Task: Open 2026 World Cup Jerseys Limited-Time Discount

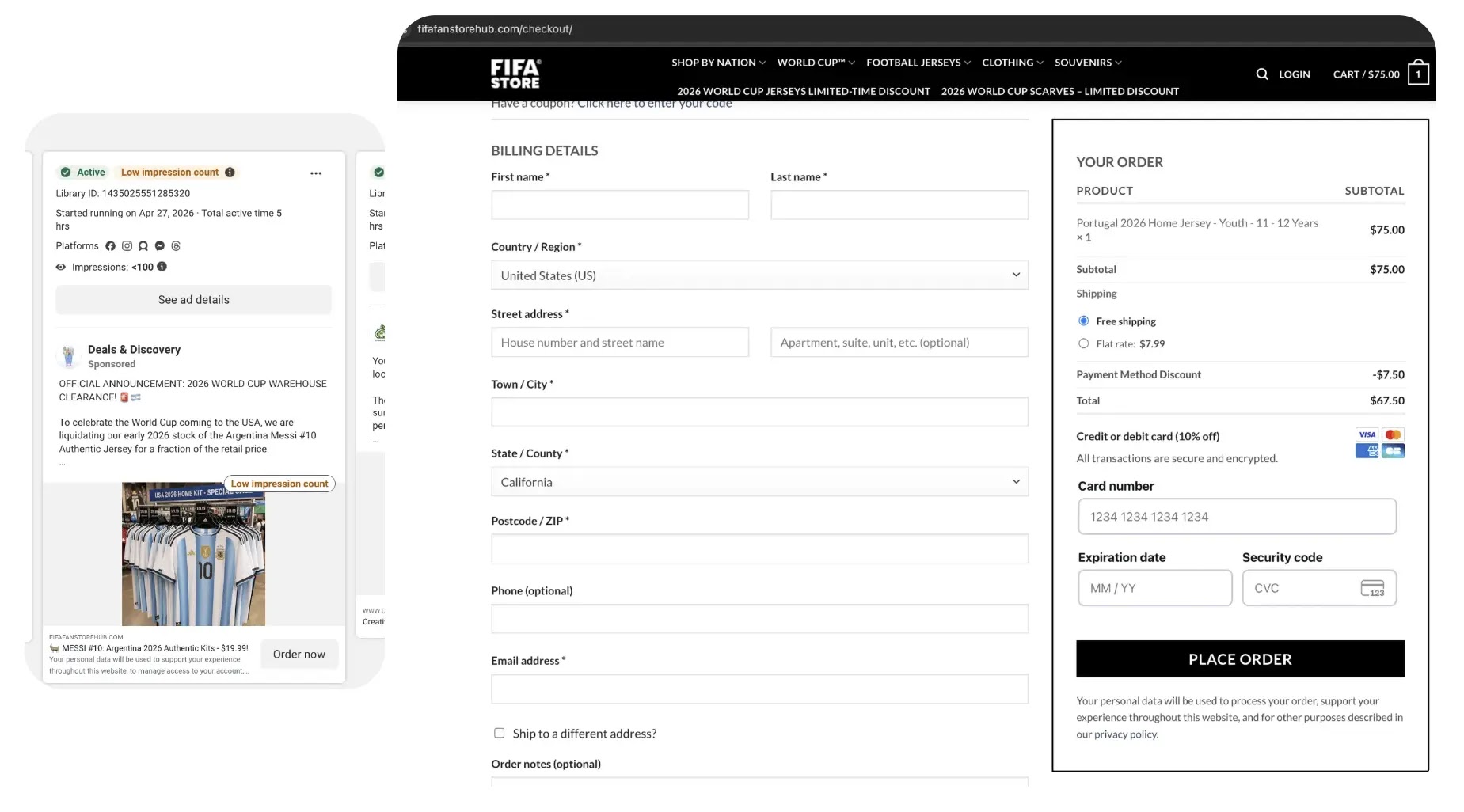Action: coord(803,91)
